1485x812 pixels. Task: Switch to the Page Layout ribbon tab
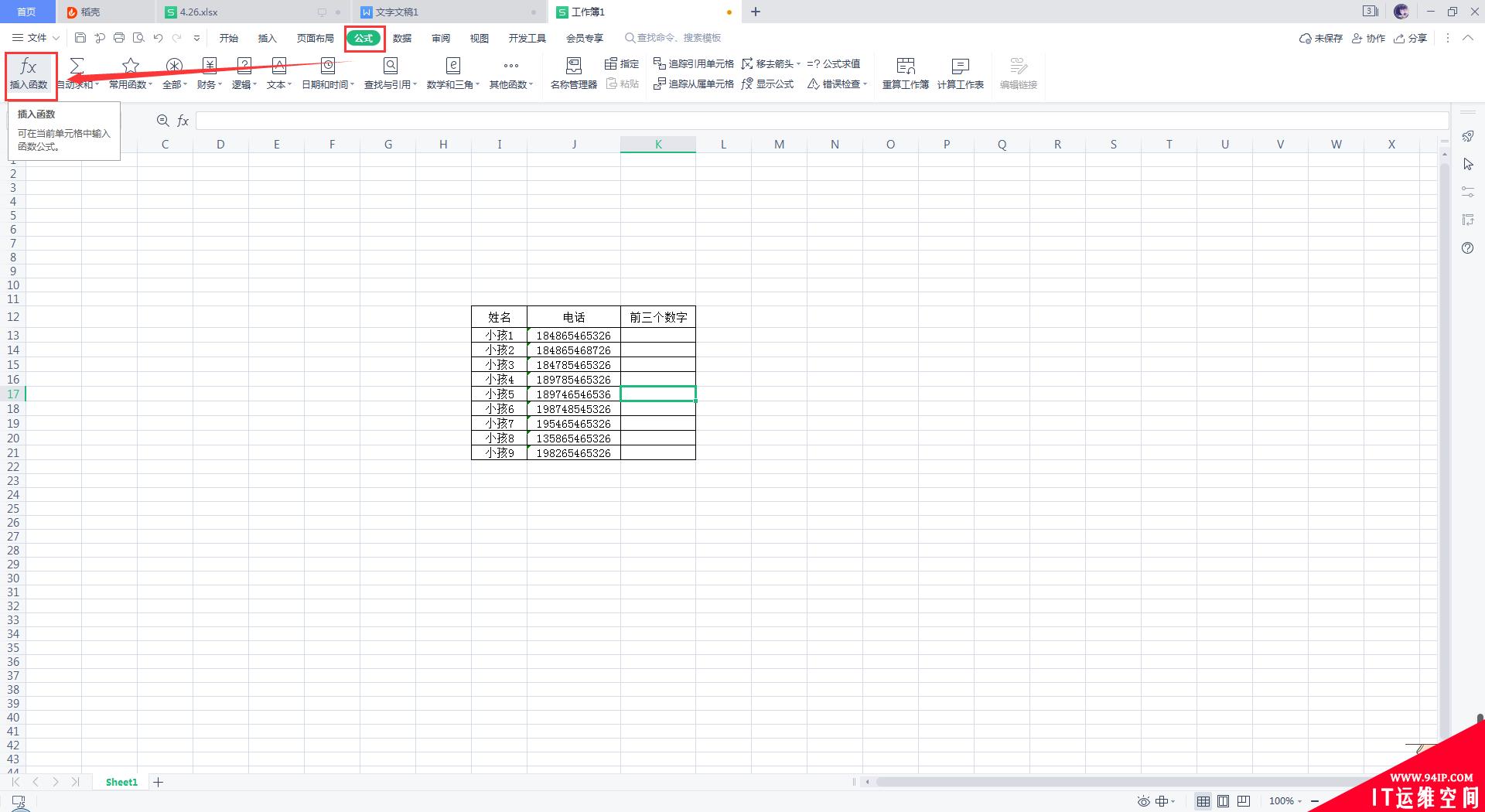[x=315, y=38]
